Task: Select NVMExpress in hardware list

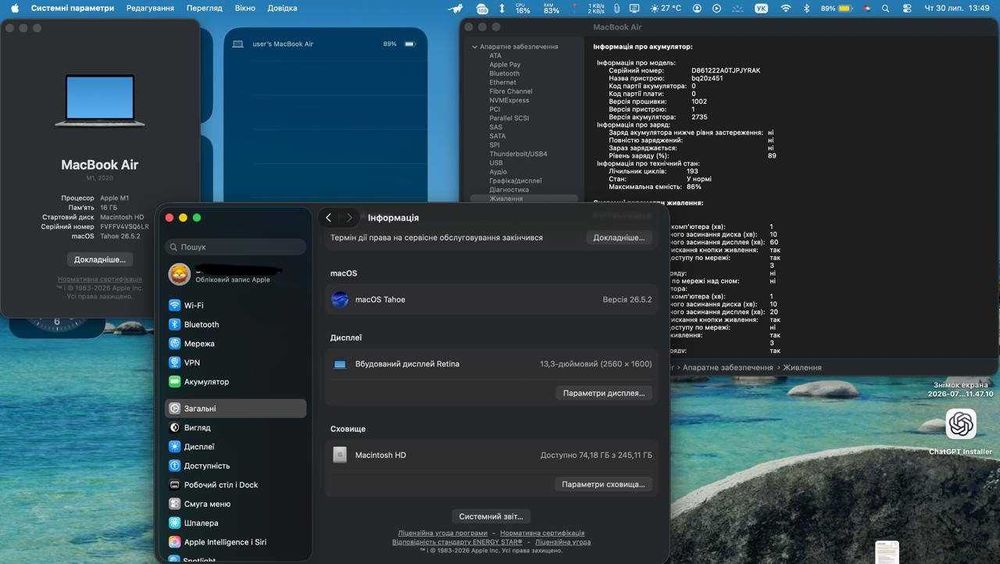Action: 509,100
